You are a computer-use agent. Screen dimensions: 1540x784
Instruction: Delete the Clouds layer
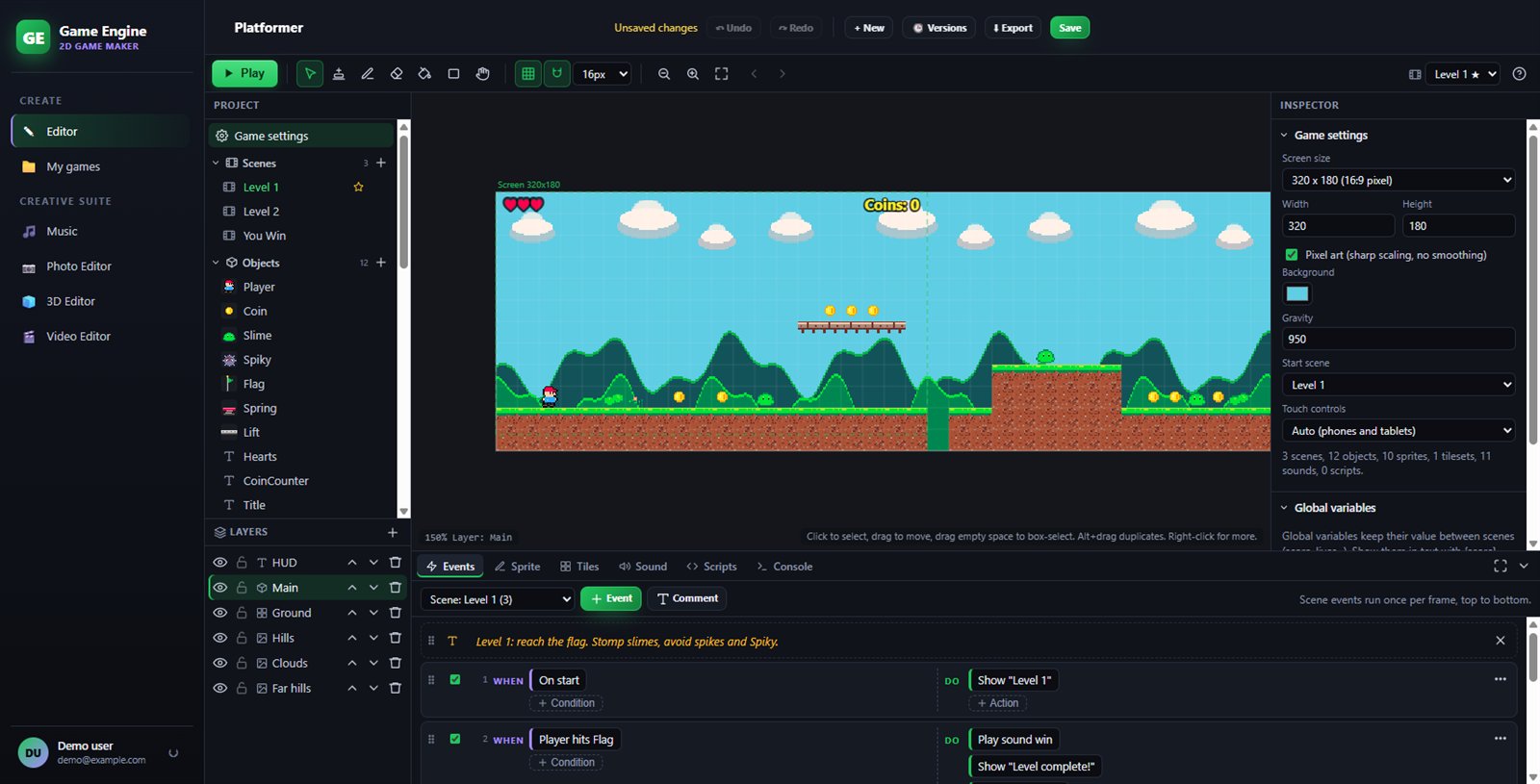(395, 663)
